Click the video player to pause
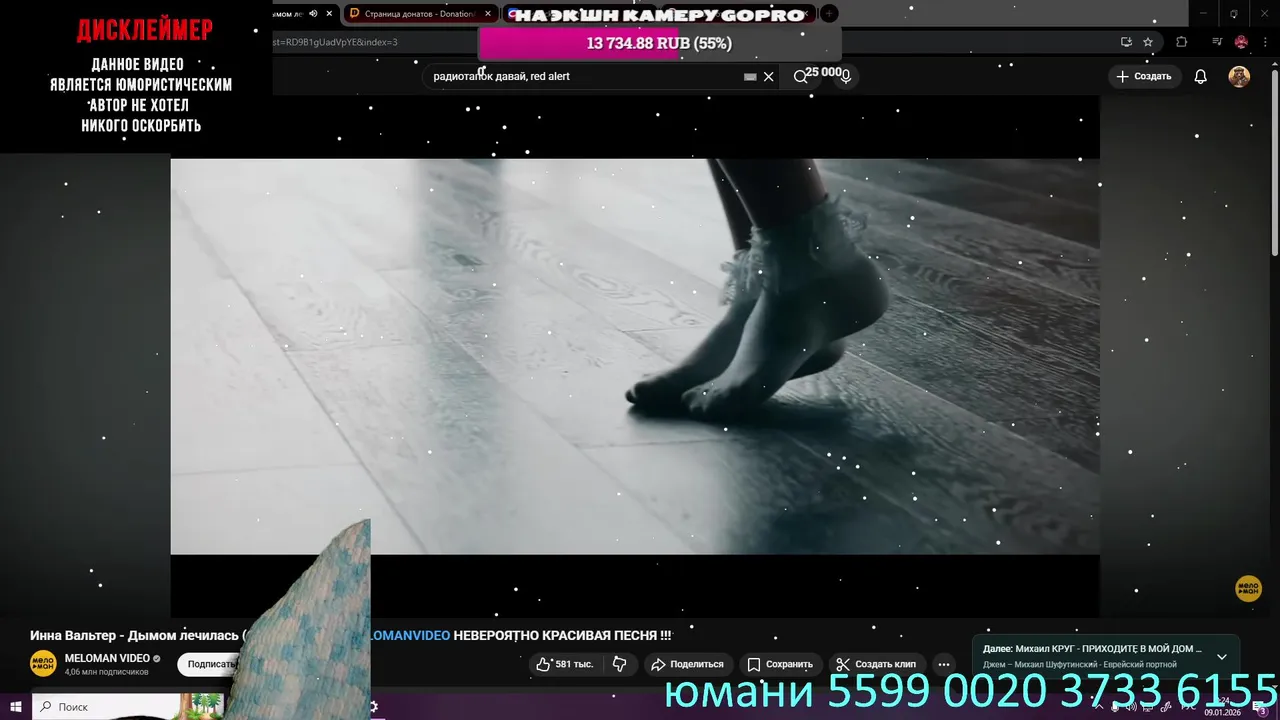Screen dimensions: 1280x720 click(x=635, y=356)
